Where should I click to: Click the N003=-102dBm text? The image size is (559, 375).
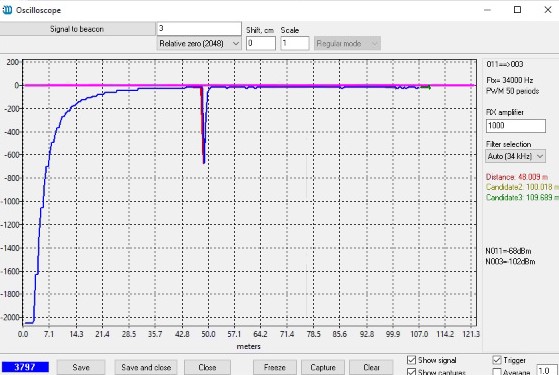[x=510, y=262]
